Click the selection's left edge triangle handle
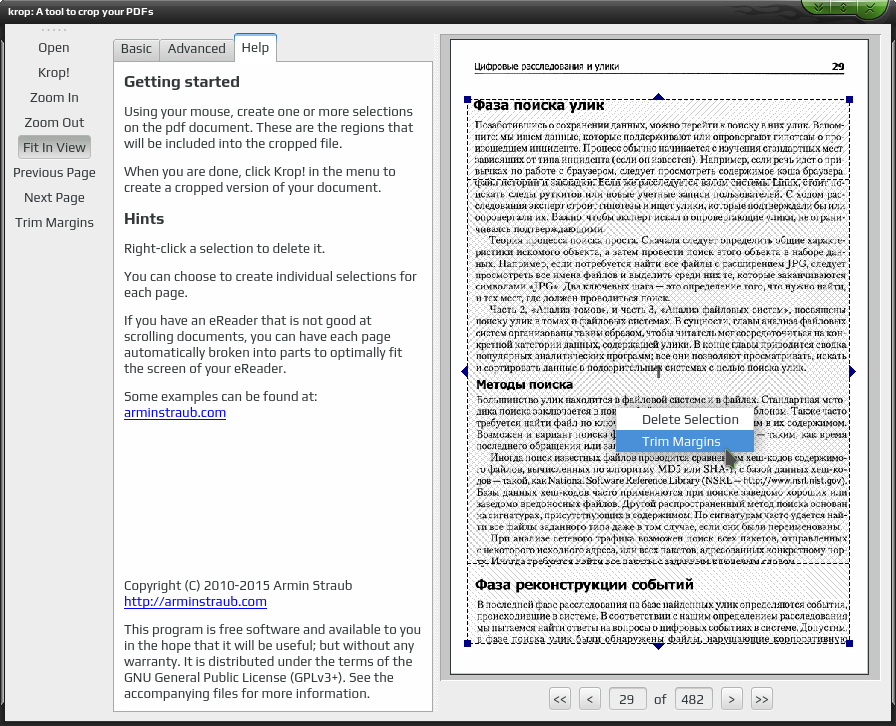The height and width of the screenshot is (726, 896). (465, 372)
